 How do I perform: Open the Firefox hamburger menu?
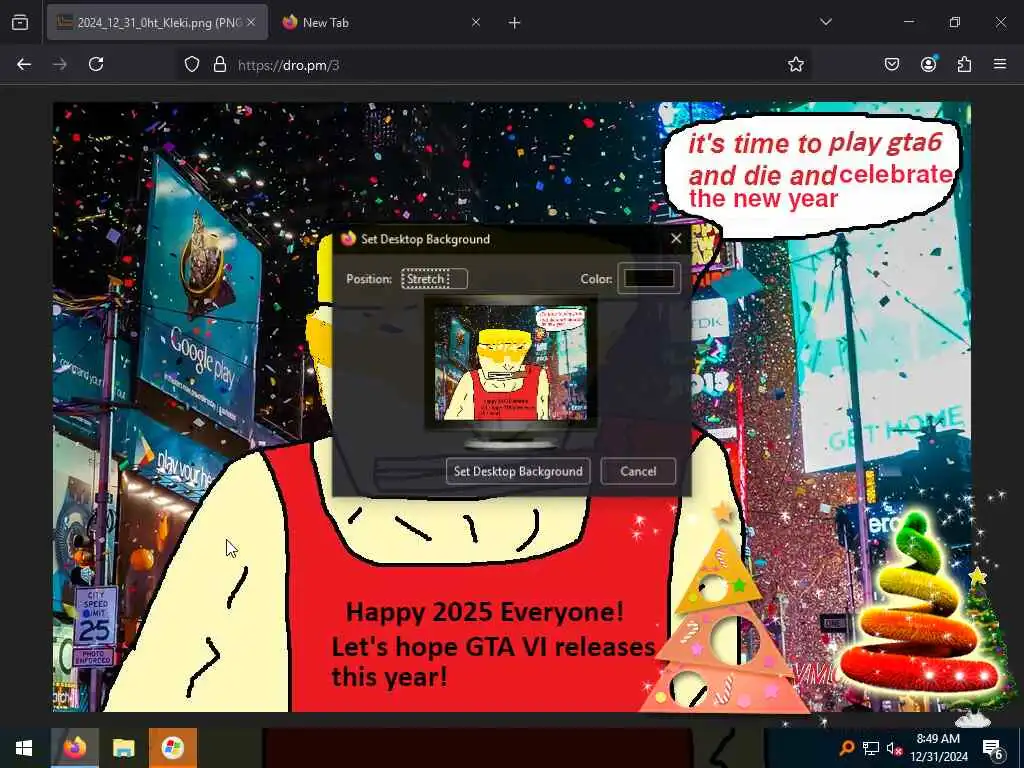point(1000,64)
